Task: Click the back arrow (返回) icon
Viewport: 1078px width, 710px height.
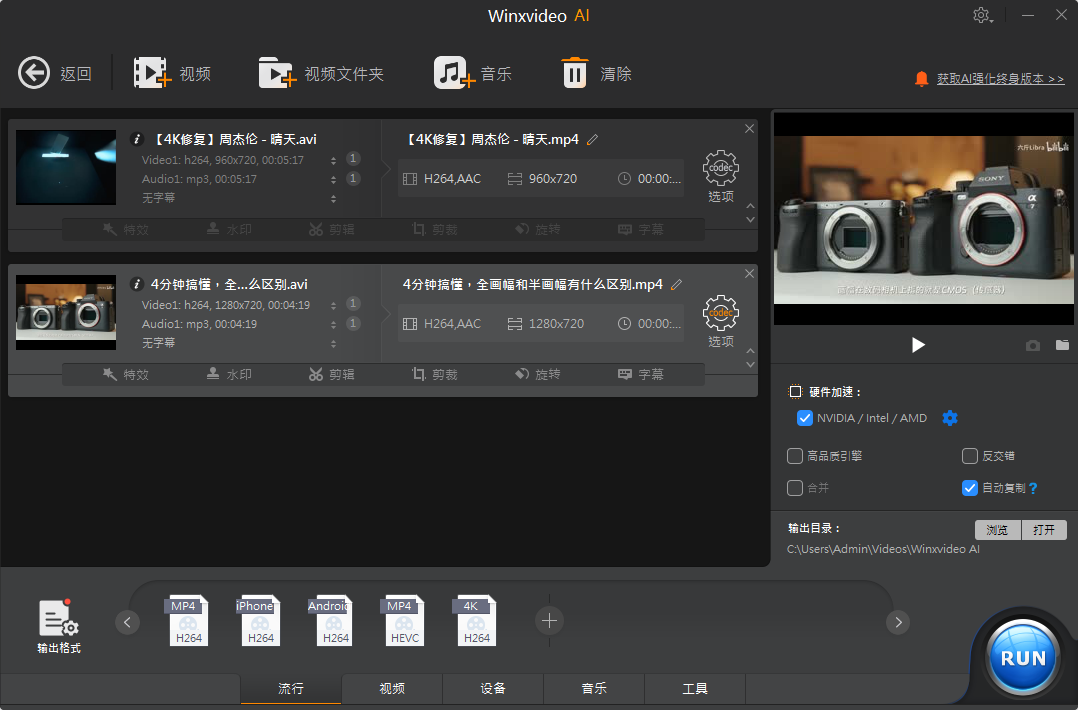Action: pos(34,73)
